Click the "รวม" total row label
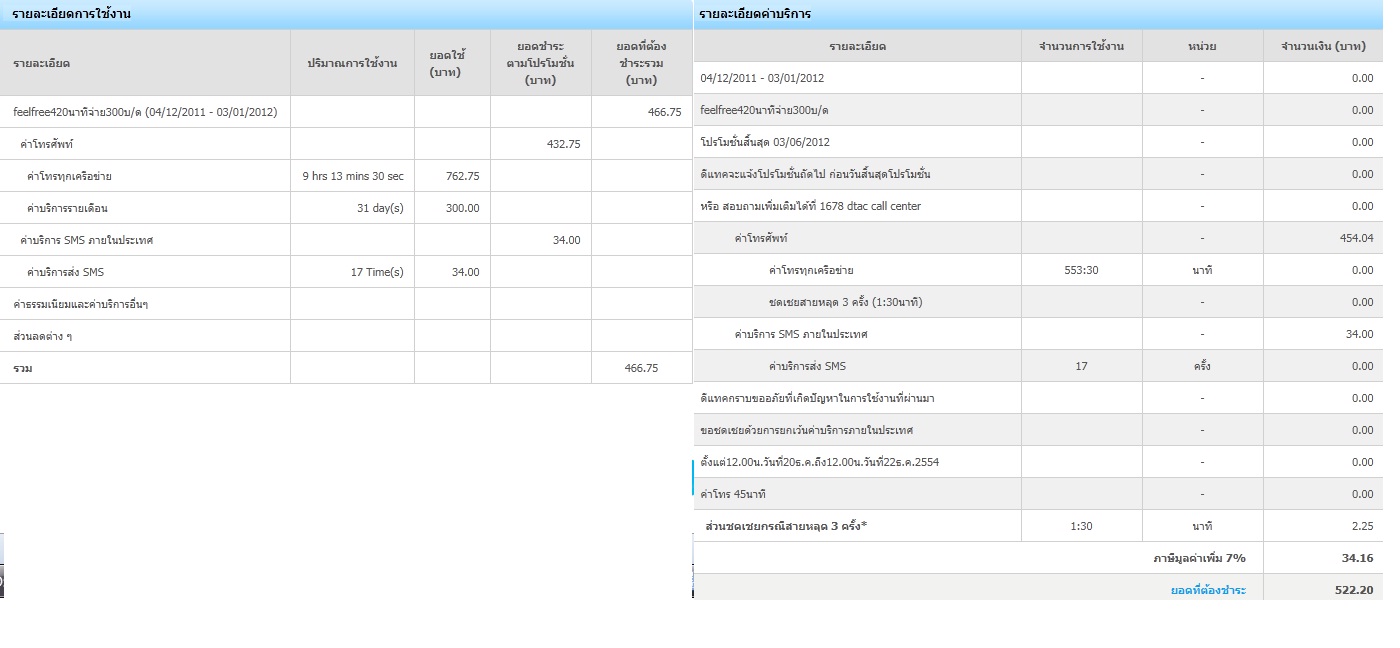The height and width of the screenshot is (648, 1400). tap(23, 368)
